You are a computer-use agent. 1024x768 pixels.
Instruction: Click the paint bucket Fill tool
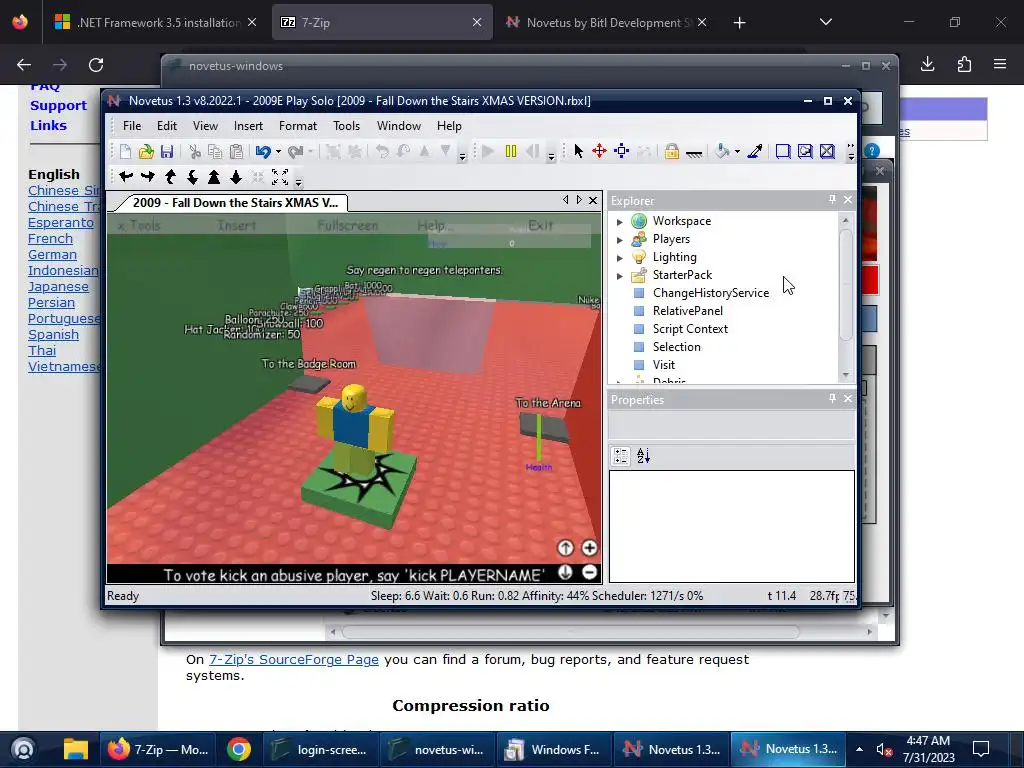(722, 152)
